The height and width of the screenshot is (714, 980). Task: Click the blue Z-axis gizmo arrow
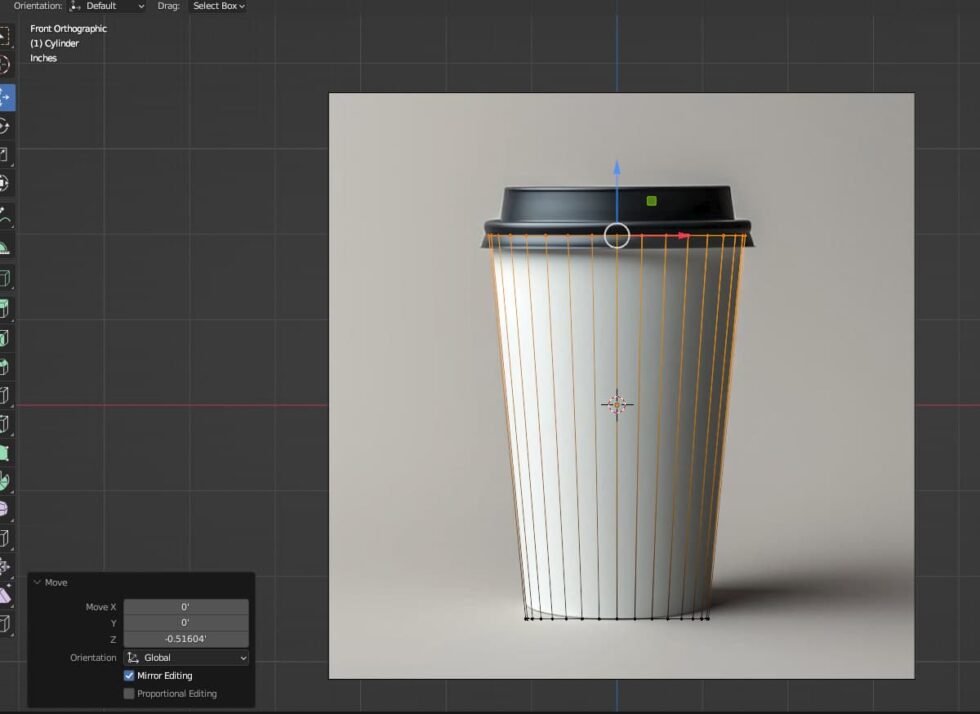tap(618, 170)
